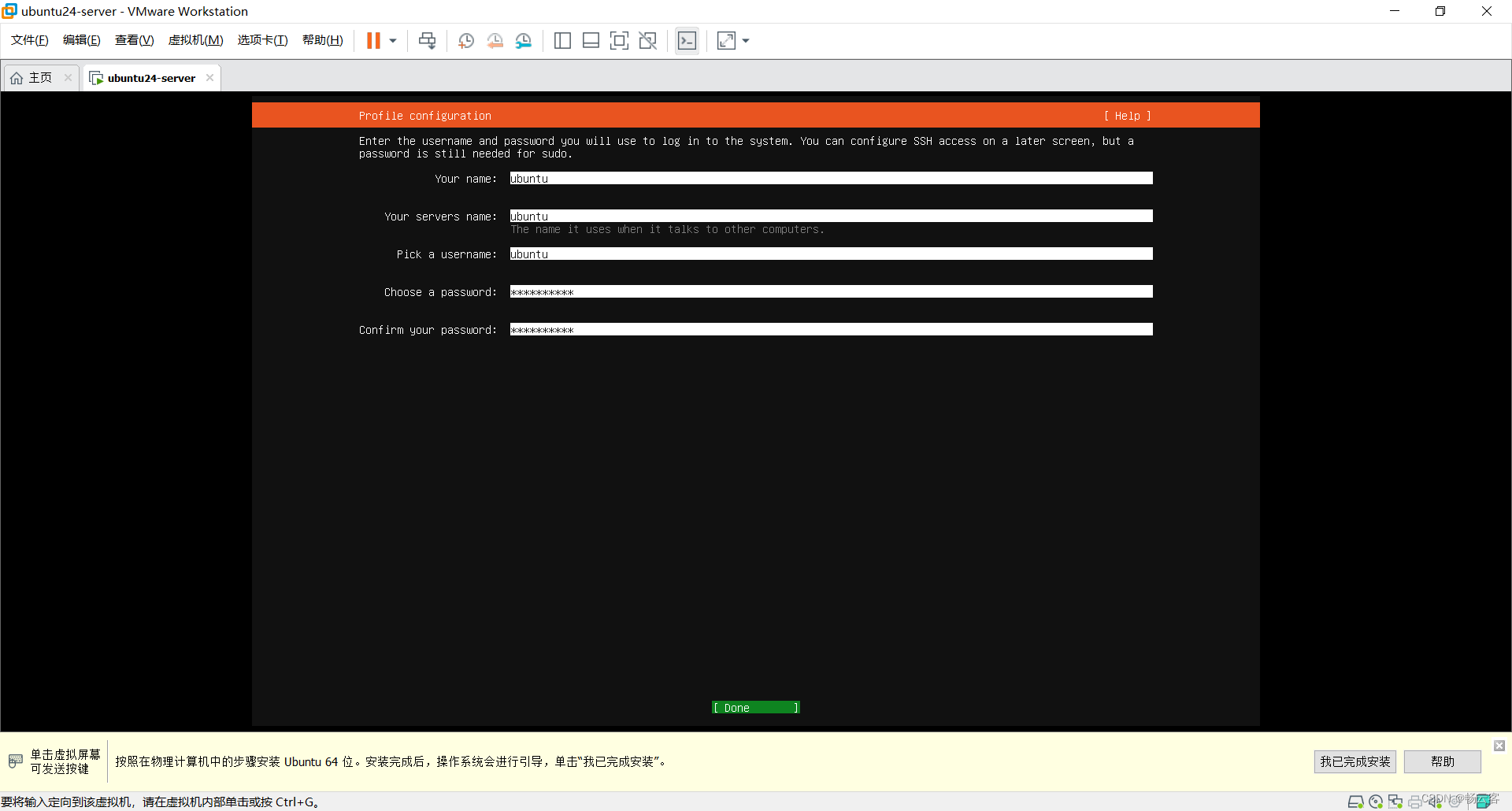Click the network adapter status icon

click(1395, 802)
